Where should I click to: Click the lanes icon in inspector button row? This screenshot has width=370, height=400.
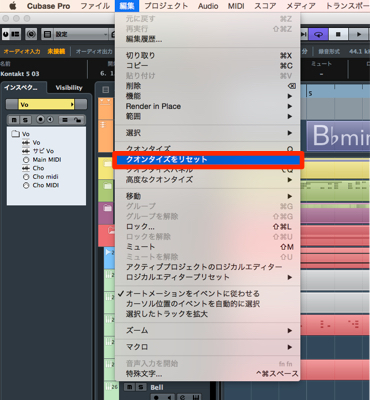tap(65, 120)
